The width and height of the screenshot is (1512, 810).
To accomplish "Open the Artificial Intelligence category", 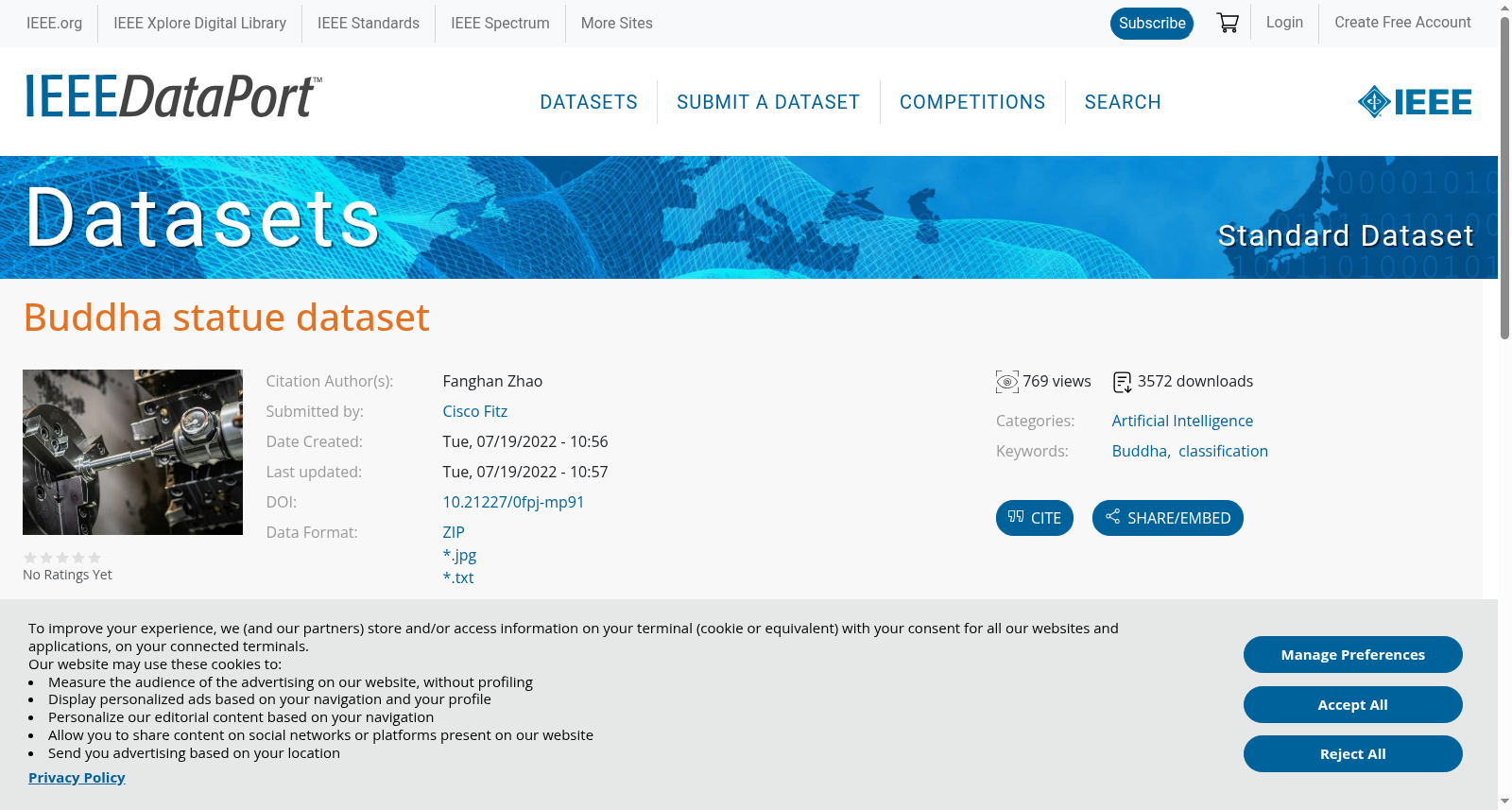I will click(1182, 421).
